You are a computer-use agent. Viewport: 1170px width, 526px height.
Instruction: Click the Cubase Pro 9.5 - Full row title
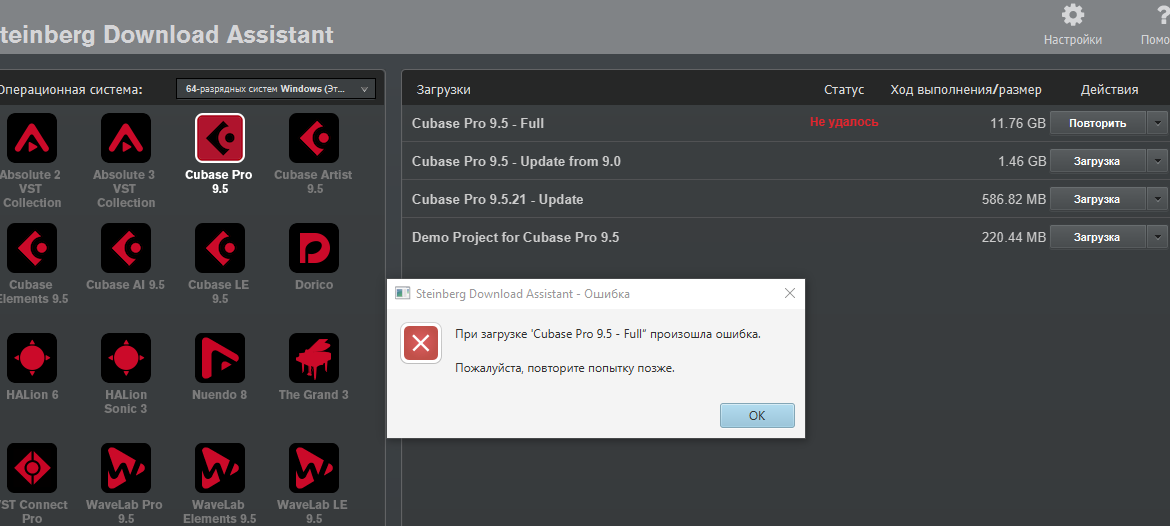tap(478, 123)
